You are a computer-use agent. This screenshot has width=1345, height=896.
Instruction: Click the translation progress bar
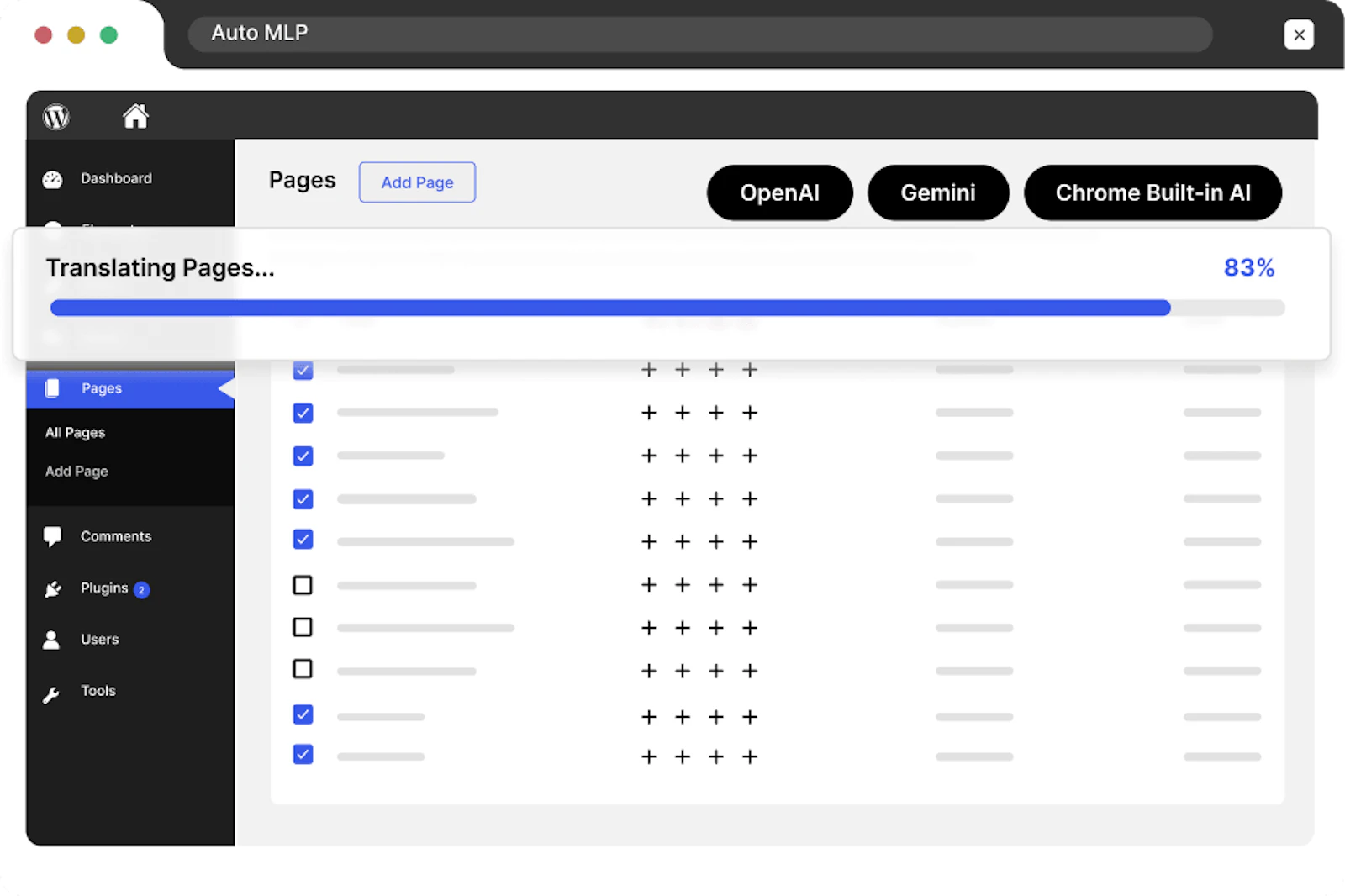pos(667,308)
